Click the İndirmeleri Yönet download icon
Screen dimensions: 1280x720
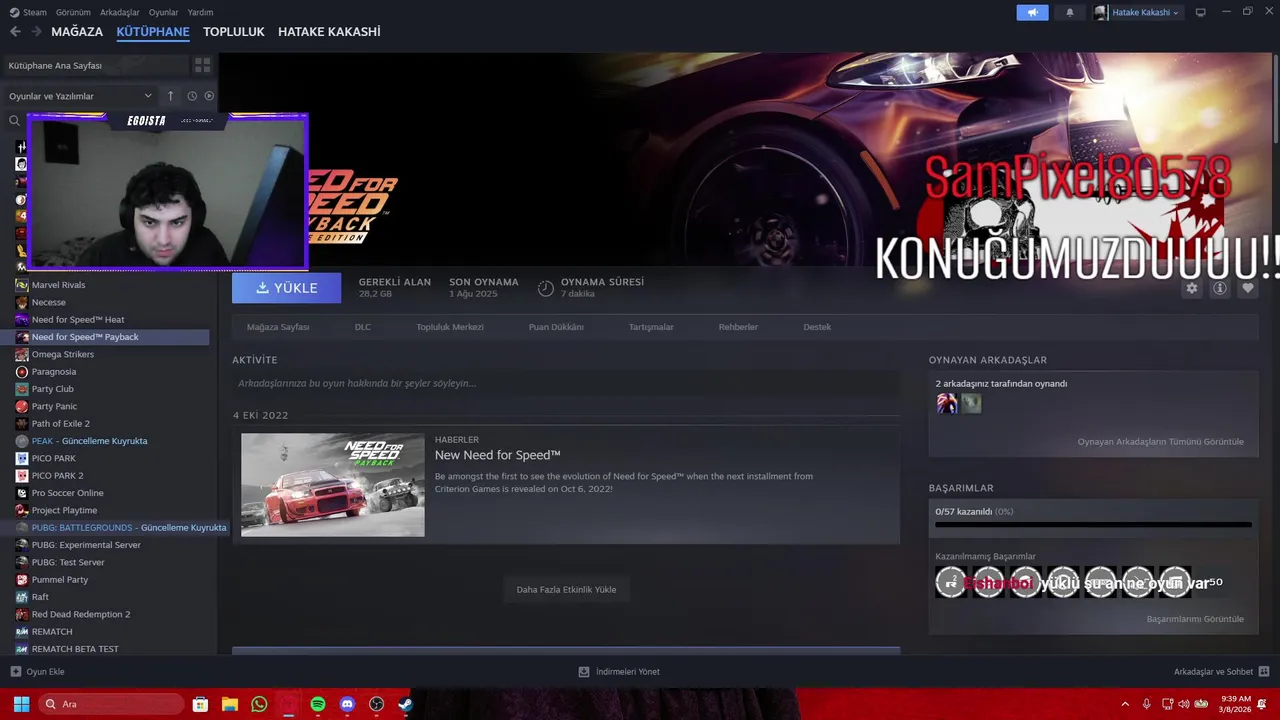click(584, 672)
